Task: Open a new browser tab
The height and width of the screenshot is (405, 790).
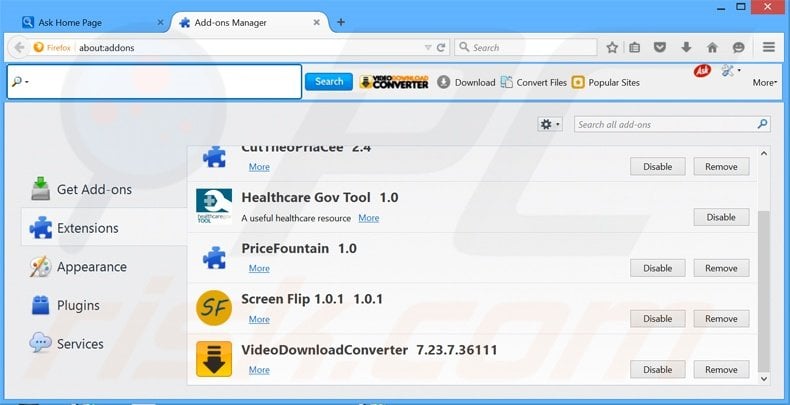Action: coord(341,22)
